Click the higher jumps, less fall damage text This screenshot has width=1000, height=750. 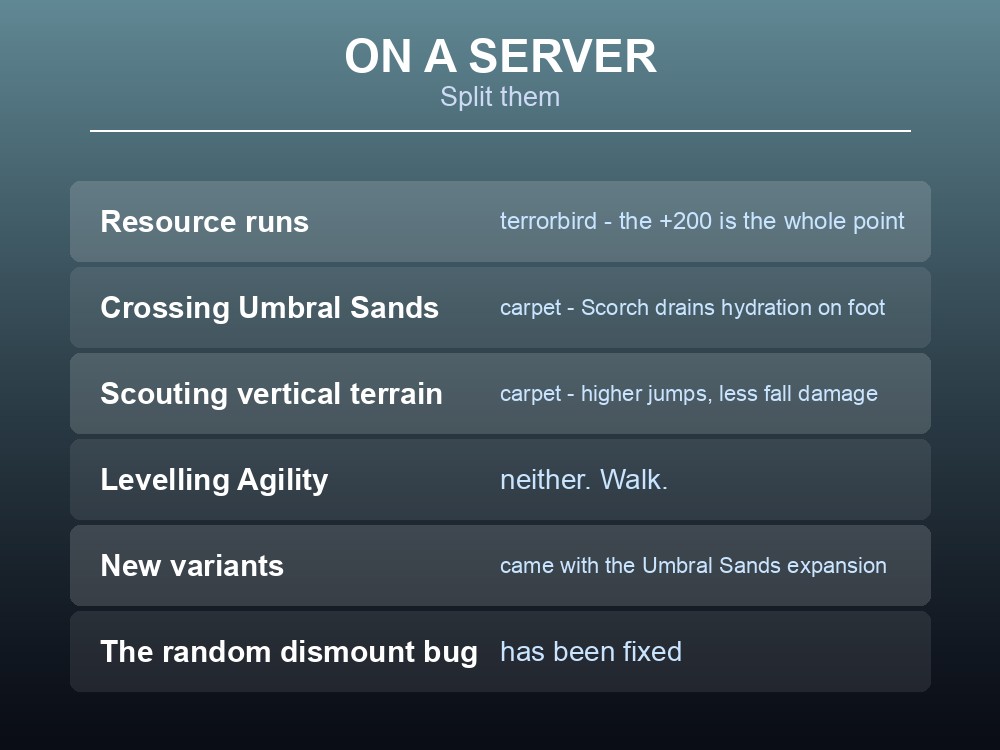[729, 393]
